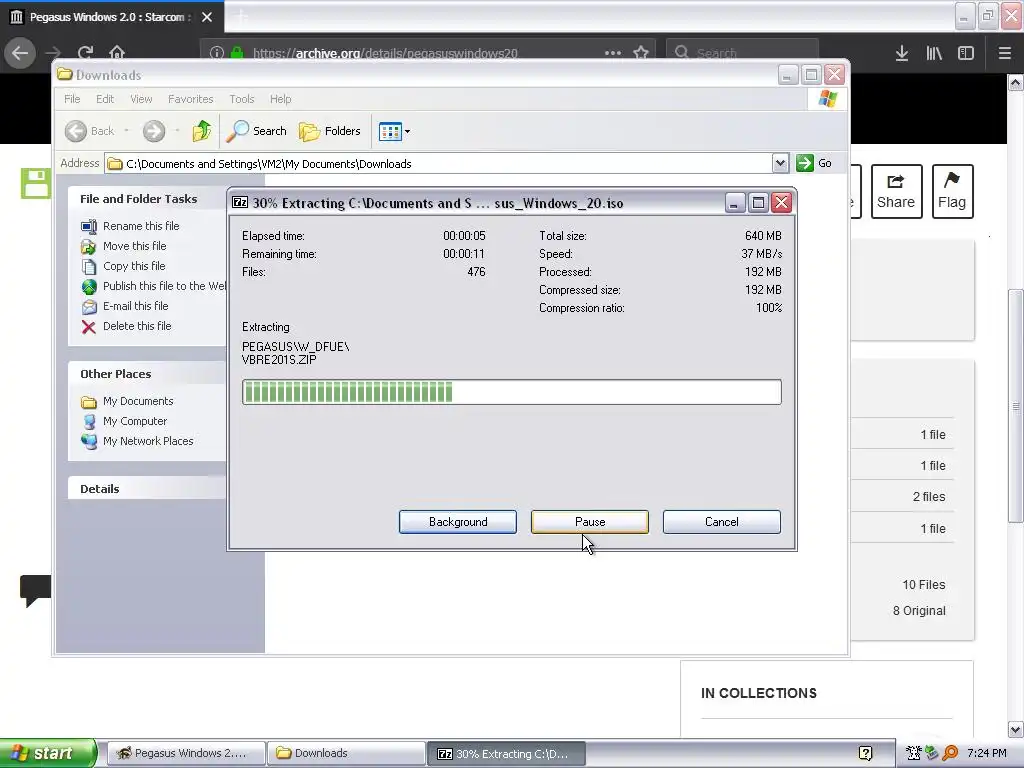This screenshot has width=1024, height=768.
Task: Expand the Address bar dropdown arrow
Action: [780, 163]
